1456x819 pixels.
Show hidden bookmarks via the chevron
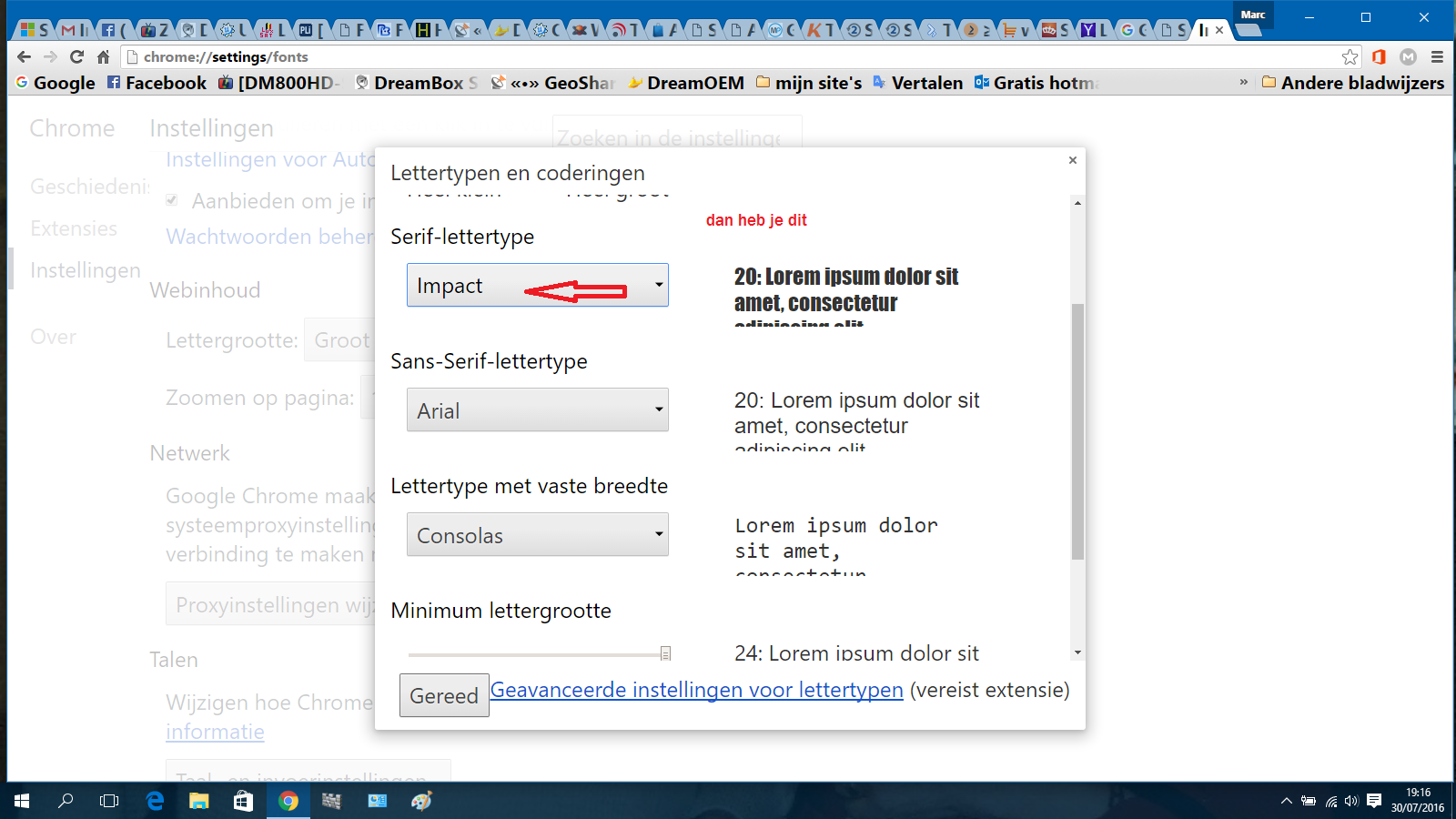[1243, 83]
